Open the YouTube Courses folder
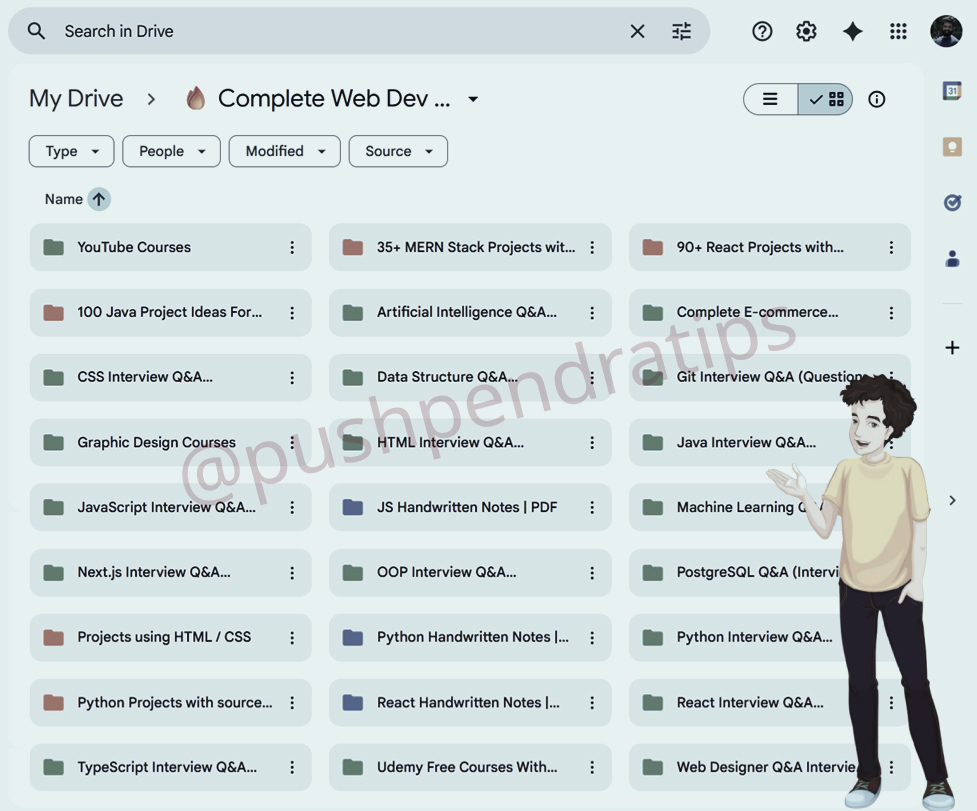This screenshot has height=811, width=977. tap(171, 247)
